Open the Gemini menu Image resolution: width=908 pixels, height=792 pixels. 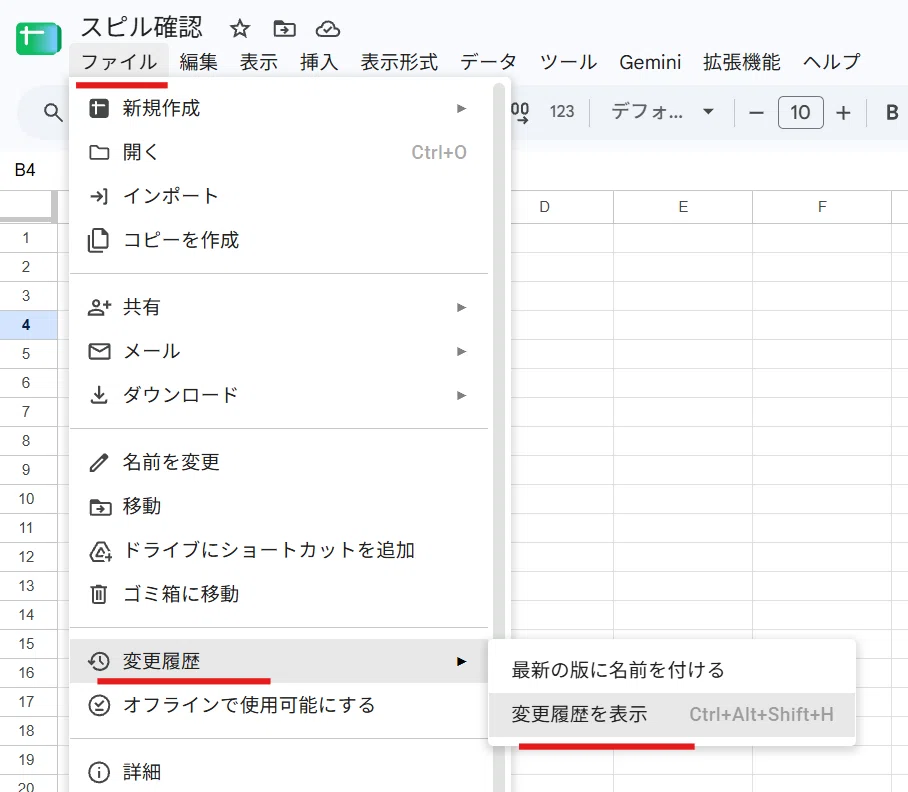tap(650, 61)
